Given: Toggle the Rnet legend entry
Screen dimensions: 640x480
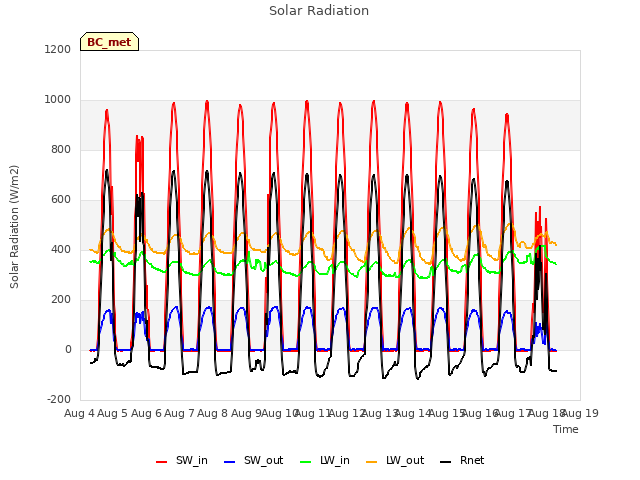Looking at the screenshot, I should pyautogui.click(x=462, y=461).
